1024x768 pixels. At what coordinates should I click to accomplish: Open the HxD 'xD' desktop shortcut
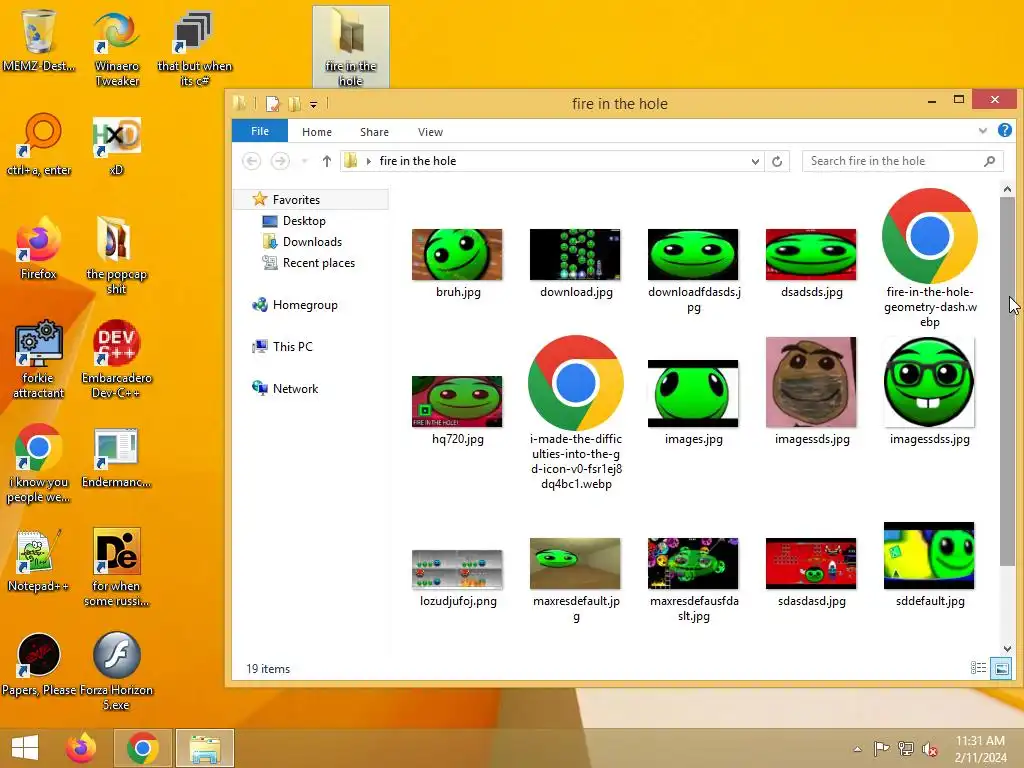pos(117,145)
